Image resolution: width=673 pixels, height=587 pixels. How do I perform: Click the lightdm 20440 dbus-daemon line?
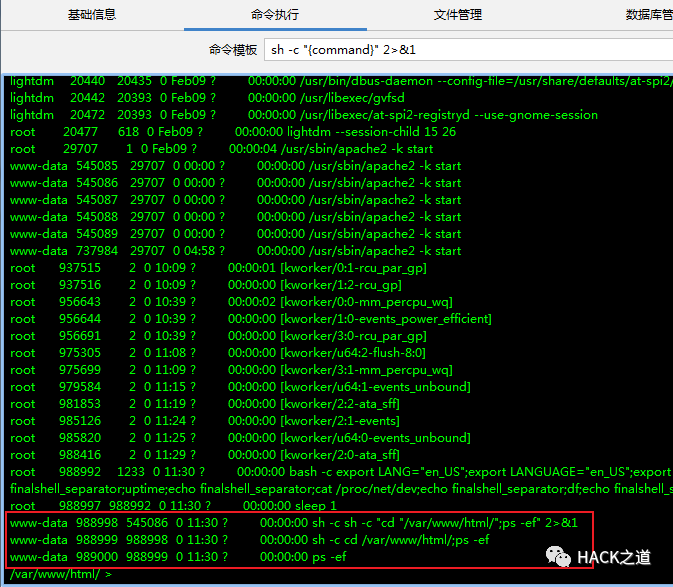click(x=341, y=81)
